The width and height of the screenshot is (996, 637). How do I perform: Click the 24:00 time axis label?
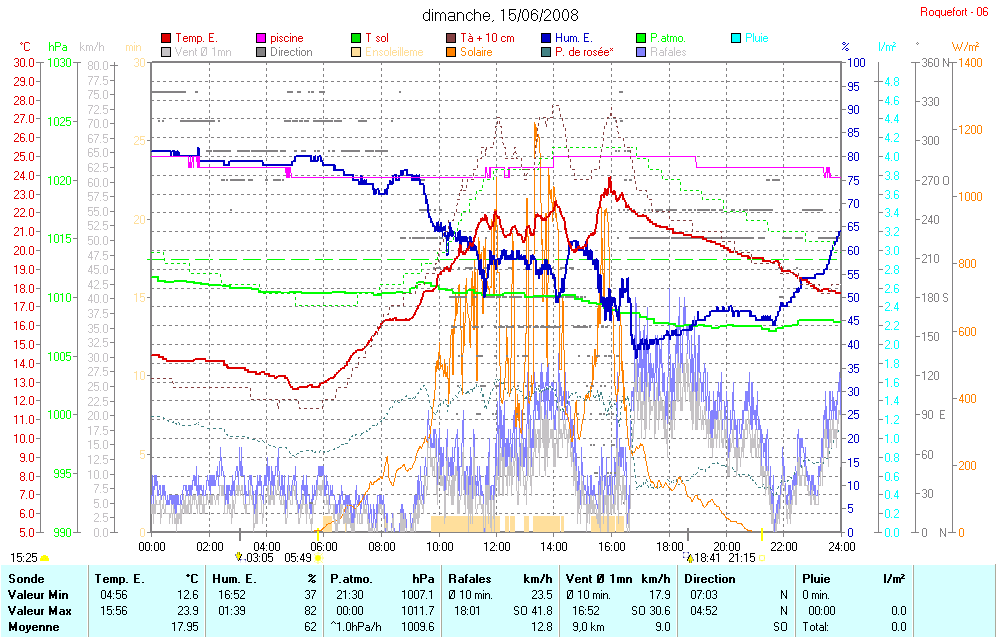842,546
